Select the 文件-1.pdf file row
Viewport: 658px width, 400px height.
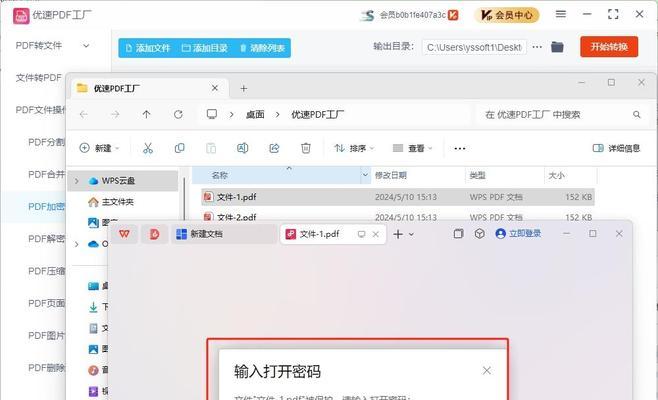click(397, 197)
